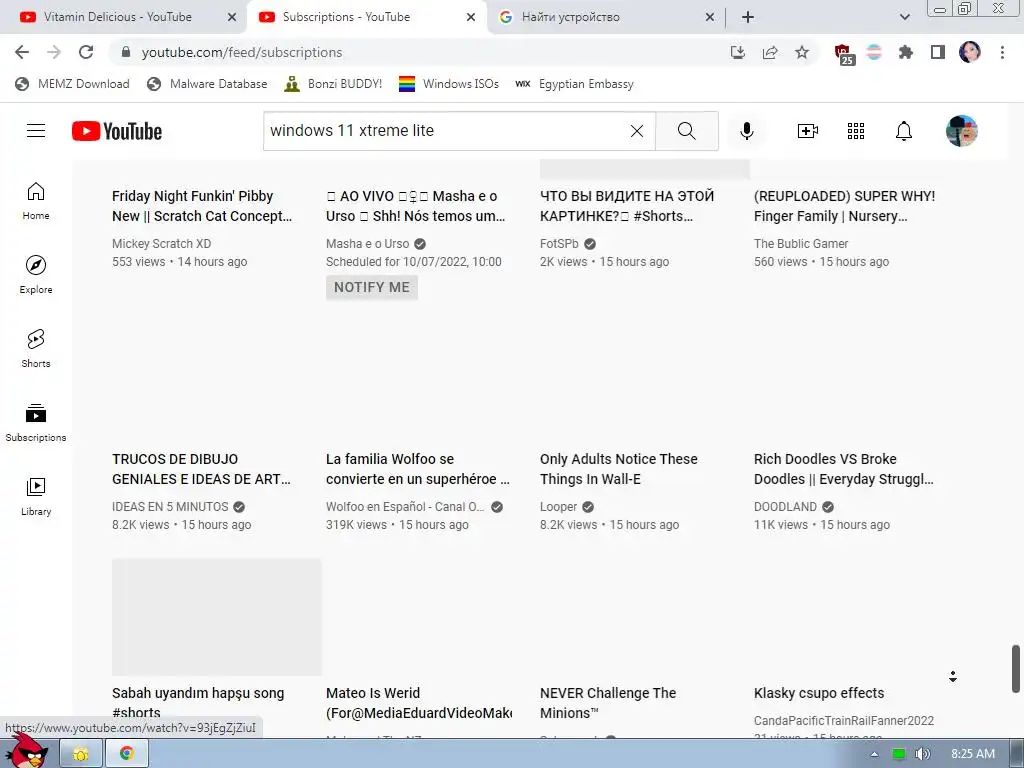Close the Vitamin Delicious tab

click(x=232, y=17)
